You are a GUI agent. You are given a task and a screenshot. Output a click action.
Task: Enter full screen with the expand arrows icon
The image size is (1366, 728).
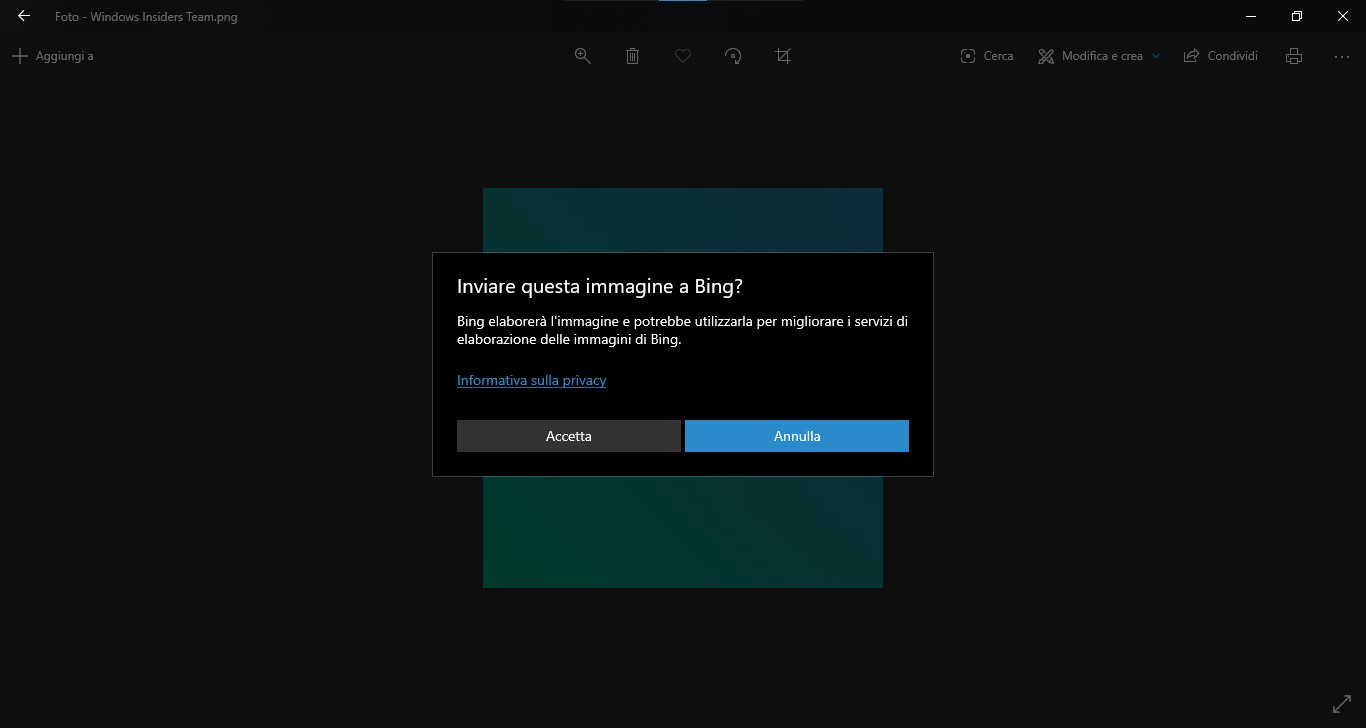coord(1342,704)
